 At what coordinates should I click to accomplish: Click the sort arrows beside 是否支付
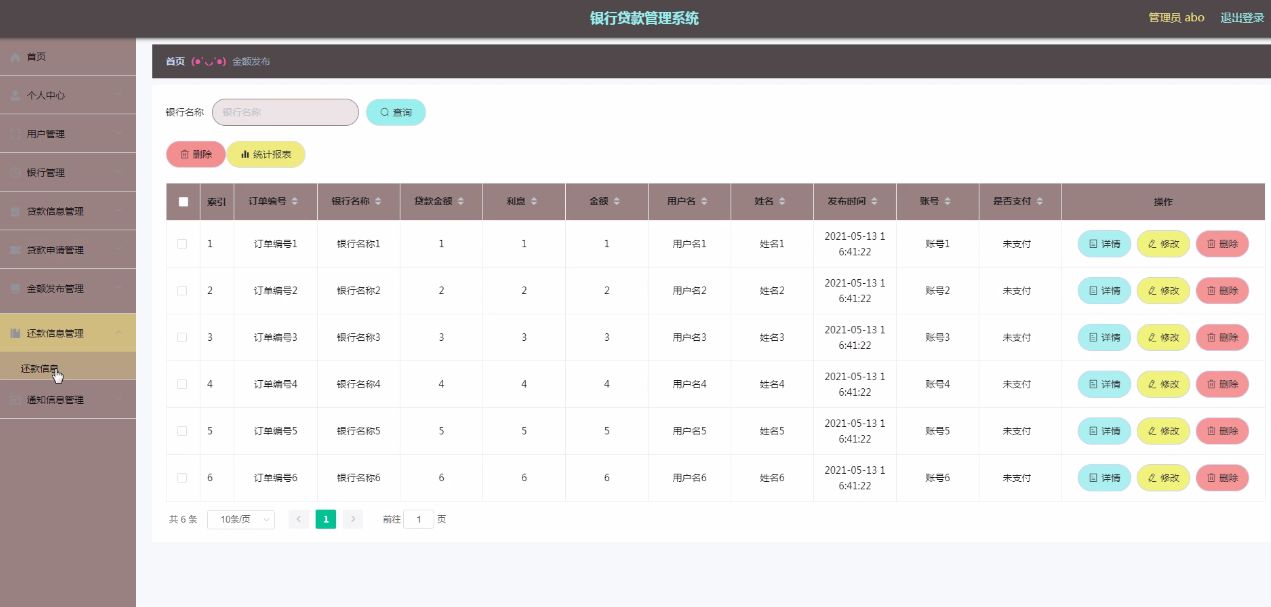[1041, 202]
